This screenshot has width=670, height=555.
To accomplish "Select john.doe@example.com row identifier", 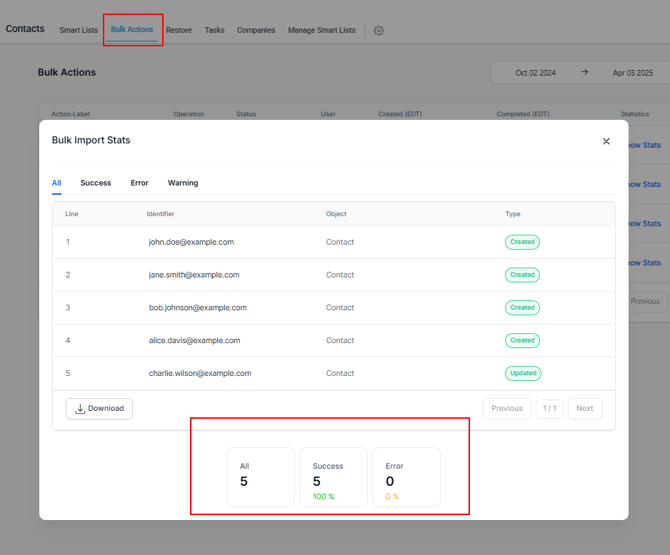I will pos(191,242).
